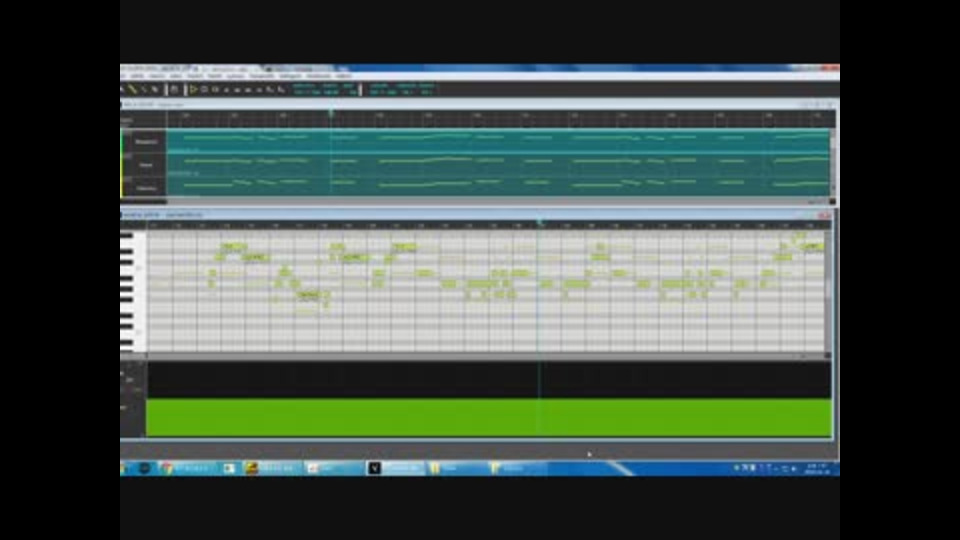This screenshot has height=540, width=960.
Task: Select the Eraser tool in toolbar
Action: tap(155, 89)
